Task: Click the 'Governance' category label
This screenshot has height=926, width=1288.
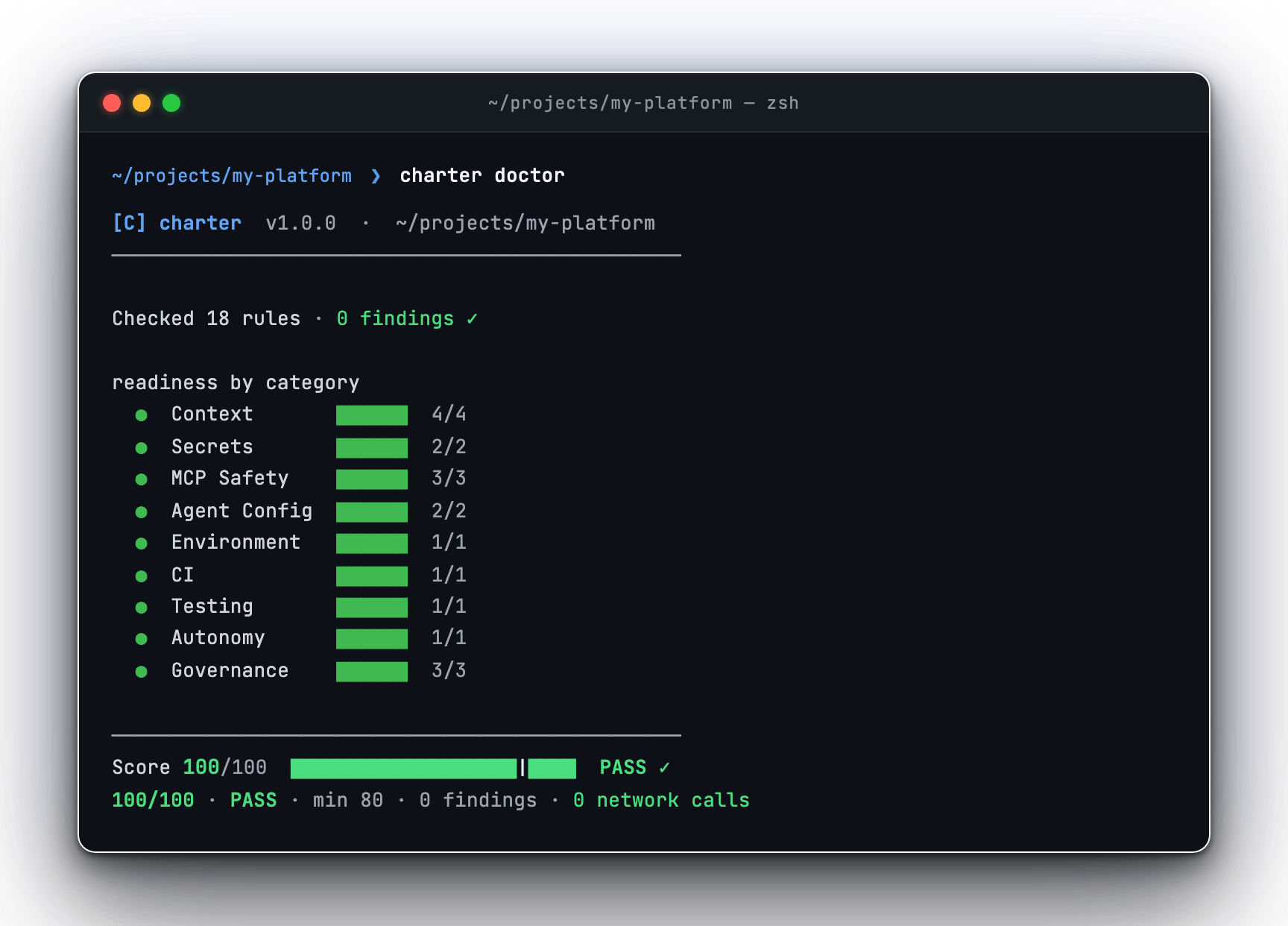Action: pyautogui.click(x=230, y=670)
